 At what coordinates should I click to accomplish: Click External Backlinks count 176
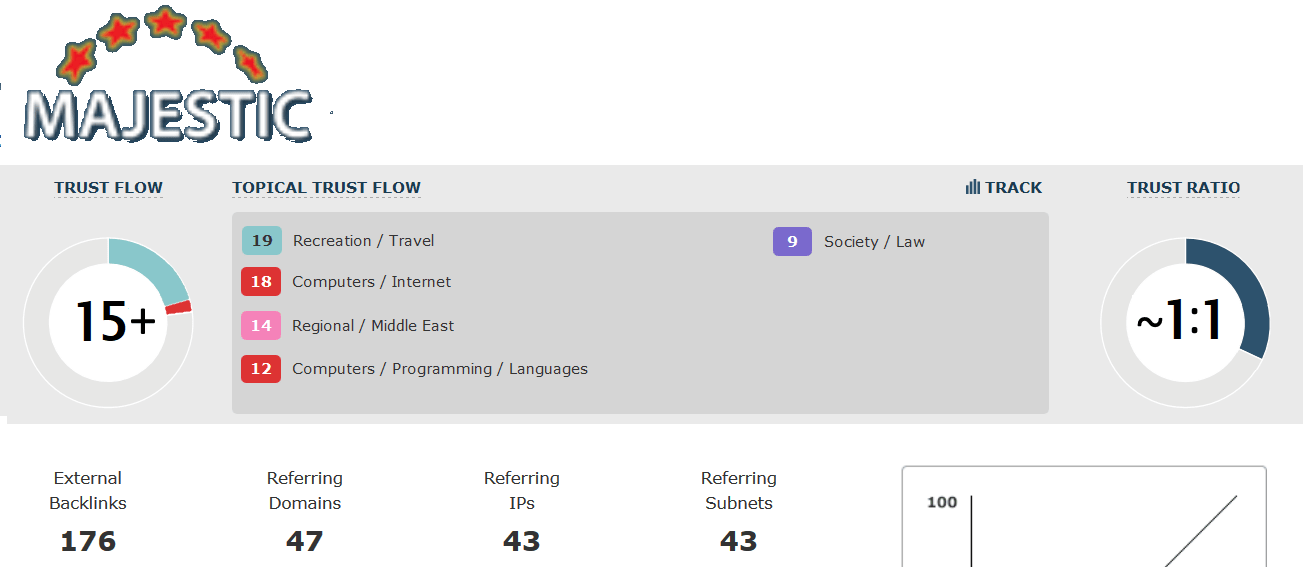(x=88, y=541)
